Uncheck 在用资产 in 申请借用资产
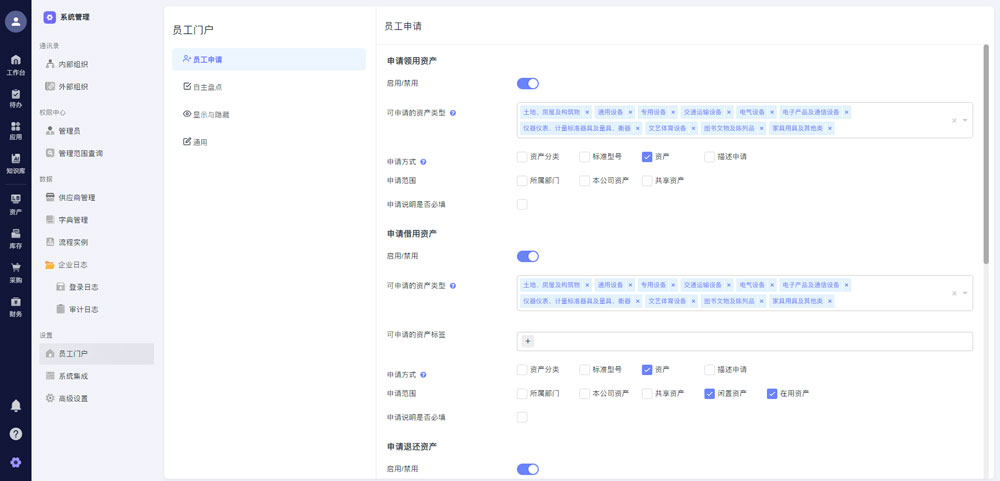Viewport: 1000px width, 481px height. [772, 394]
